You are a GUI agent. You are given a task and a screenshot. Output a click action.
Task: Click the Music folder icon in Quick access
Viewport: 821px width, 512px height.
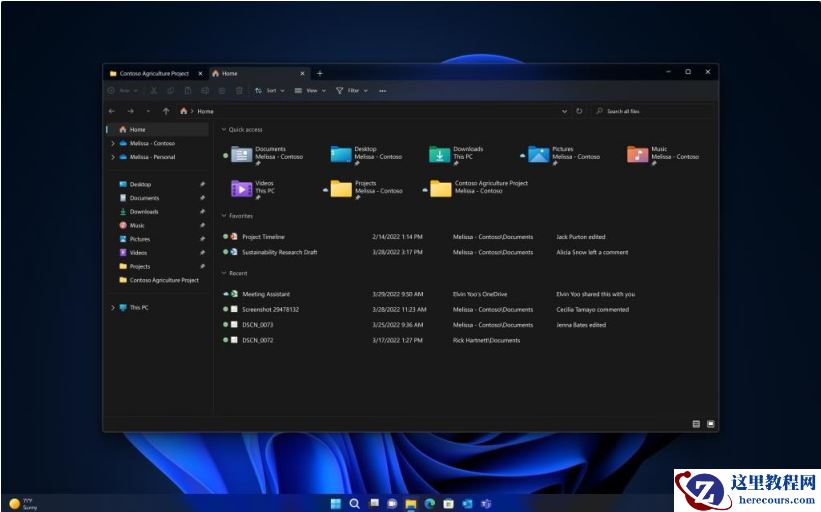(x=638, y=154)
